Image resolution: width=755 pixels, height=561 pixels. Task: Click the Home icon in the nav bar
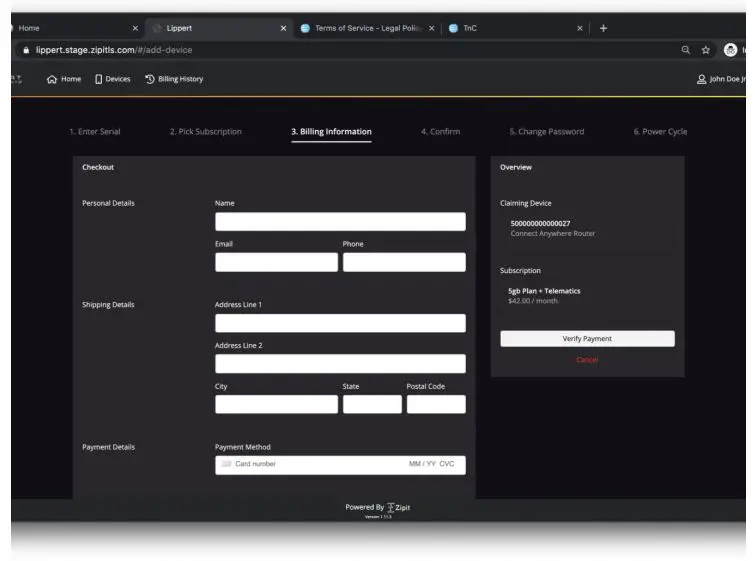coord(52,79)
